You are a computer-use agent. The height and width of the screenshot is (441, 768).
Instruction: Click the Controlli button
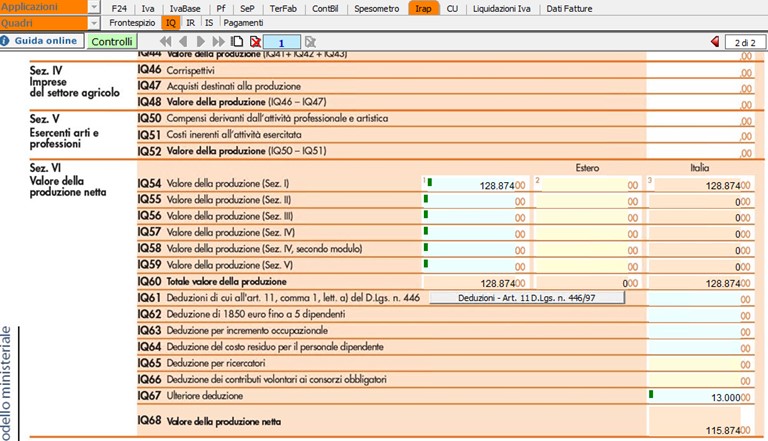coord(112,42)
